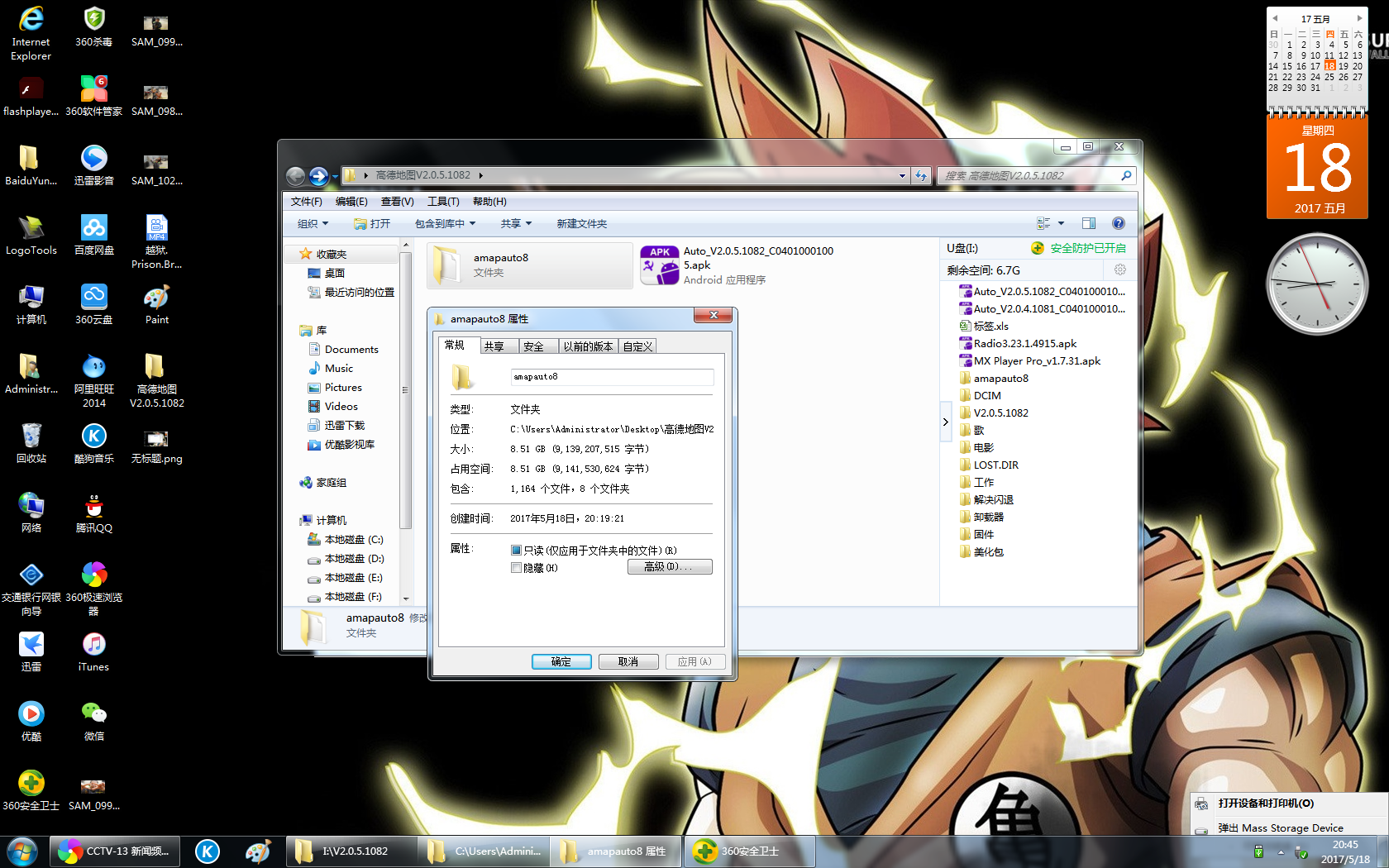Select Documents in the library tree
The height and width of the screenshot is (868, 1389).
click(343, 350)
